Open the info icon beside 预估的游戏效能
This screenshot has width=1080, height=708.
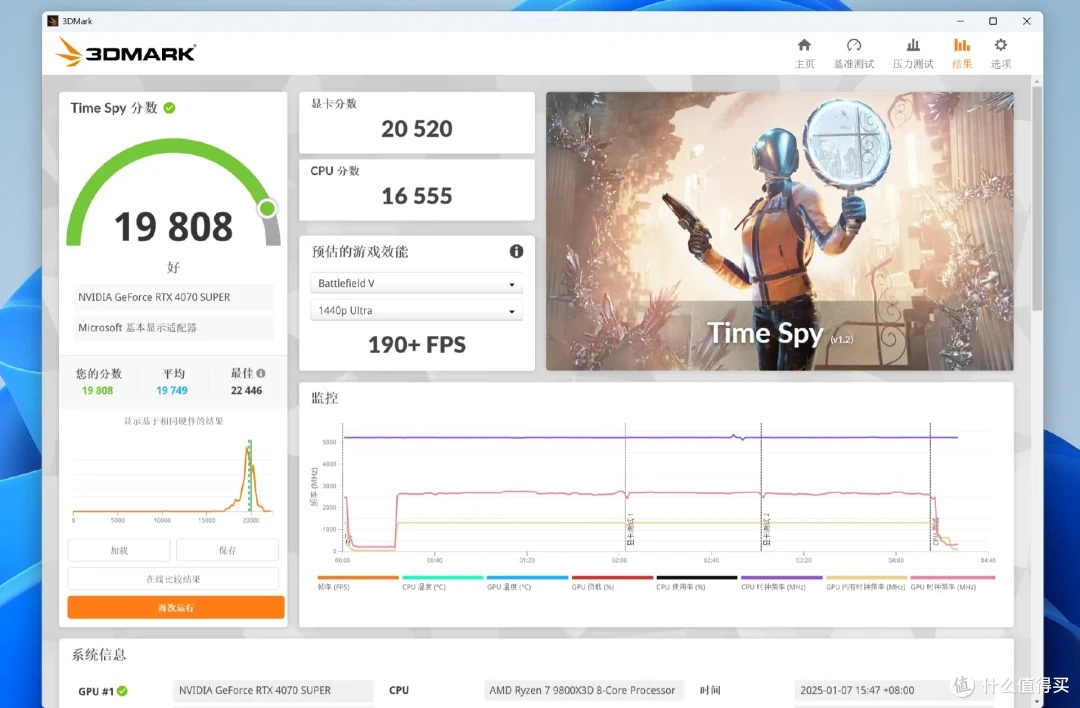(x=516, y=251)
